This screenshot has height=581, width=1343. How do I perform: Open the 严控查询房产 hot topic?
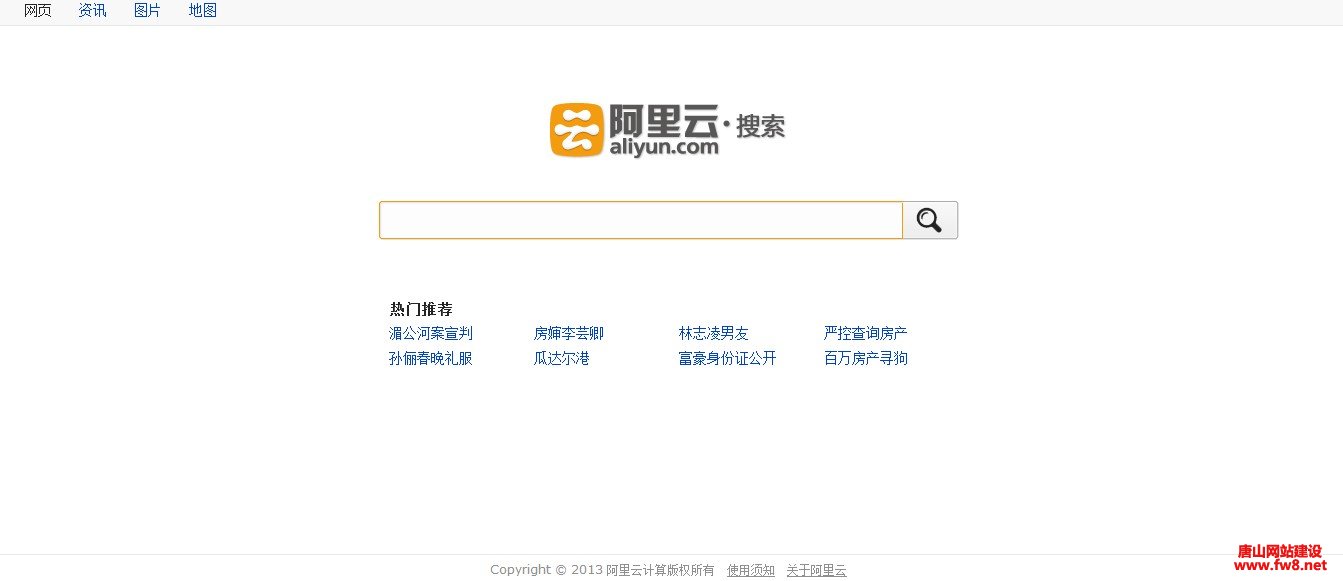point(866,333)
